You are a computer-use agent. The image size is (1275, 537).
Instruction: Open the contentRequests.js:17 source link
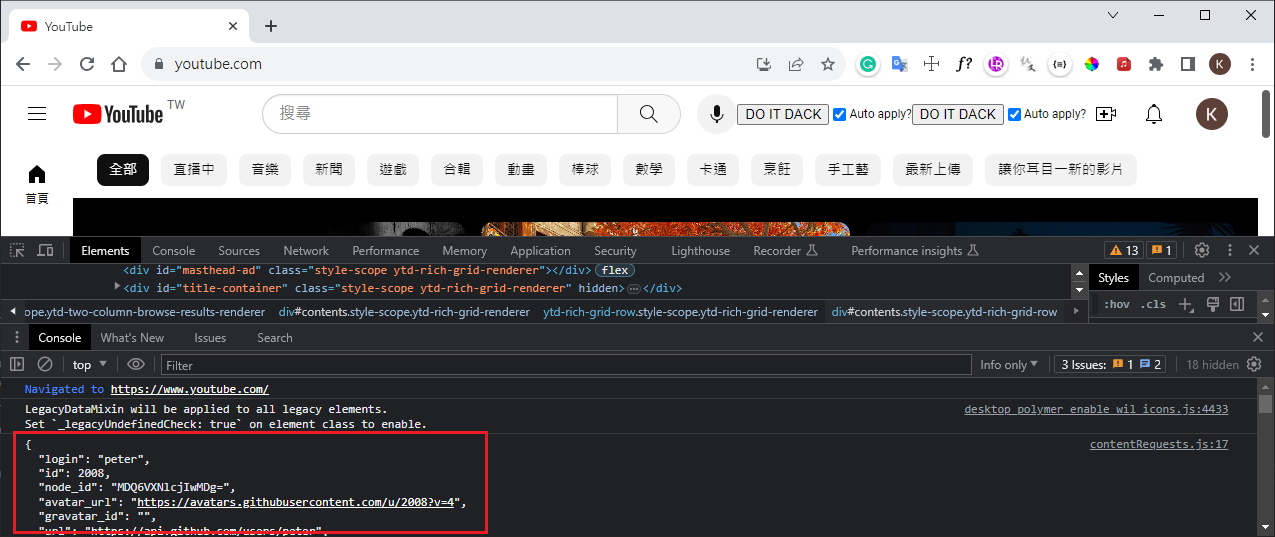point(1158,444)
